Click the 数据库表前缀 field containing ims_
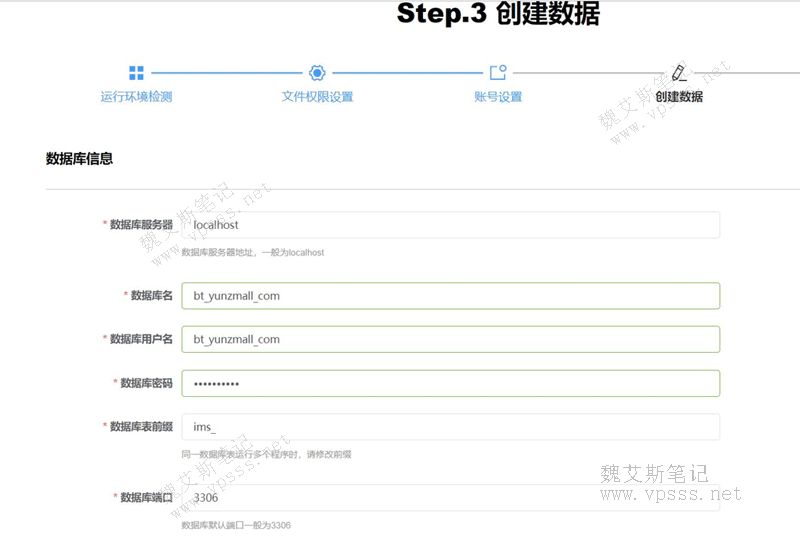The image size is (800, 541). (450, 427)
